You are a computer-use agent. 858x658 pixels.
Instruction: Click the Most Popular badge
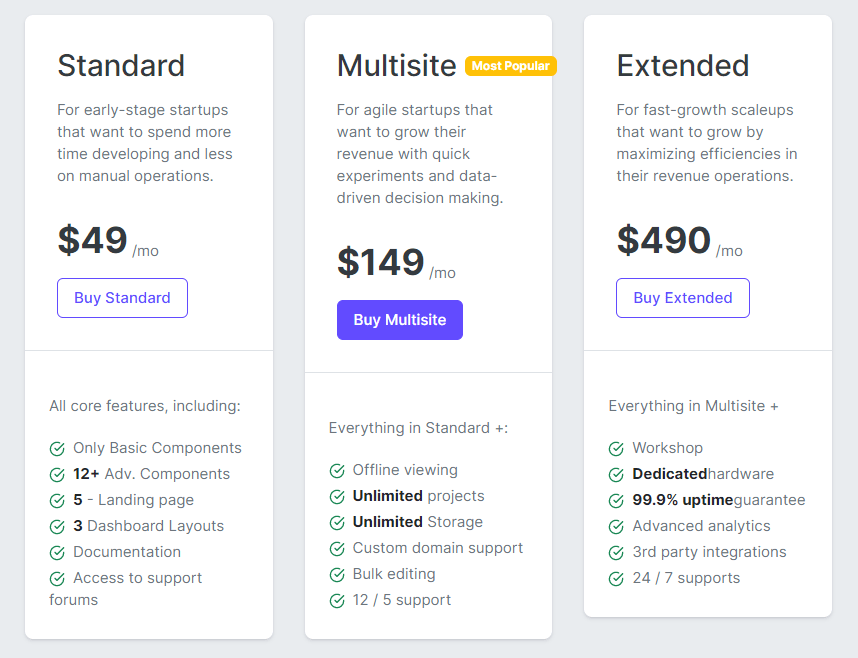click(511, 65)
